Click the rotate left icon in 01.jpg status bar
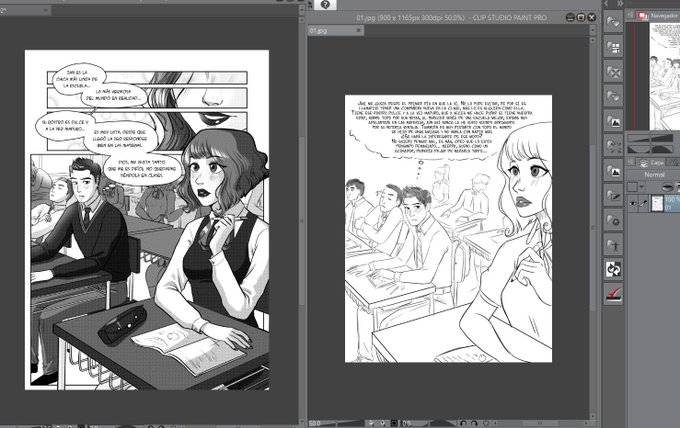Image resolution: width=680 pixels, height=428 pixels. click(463, 423)
